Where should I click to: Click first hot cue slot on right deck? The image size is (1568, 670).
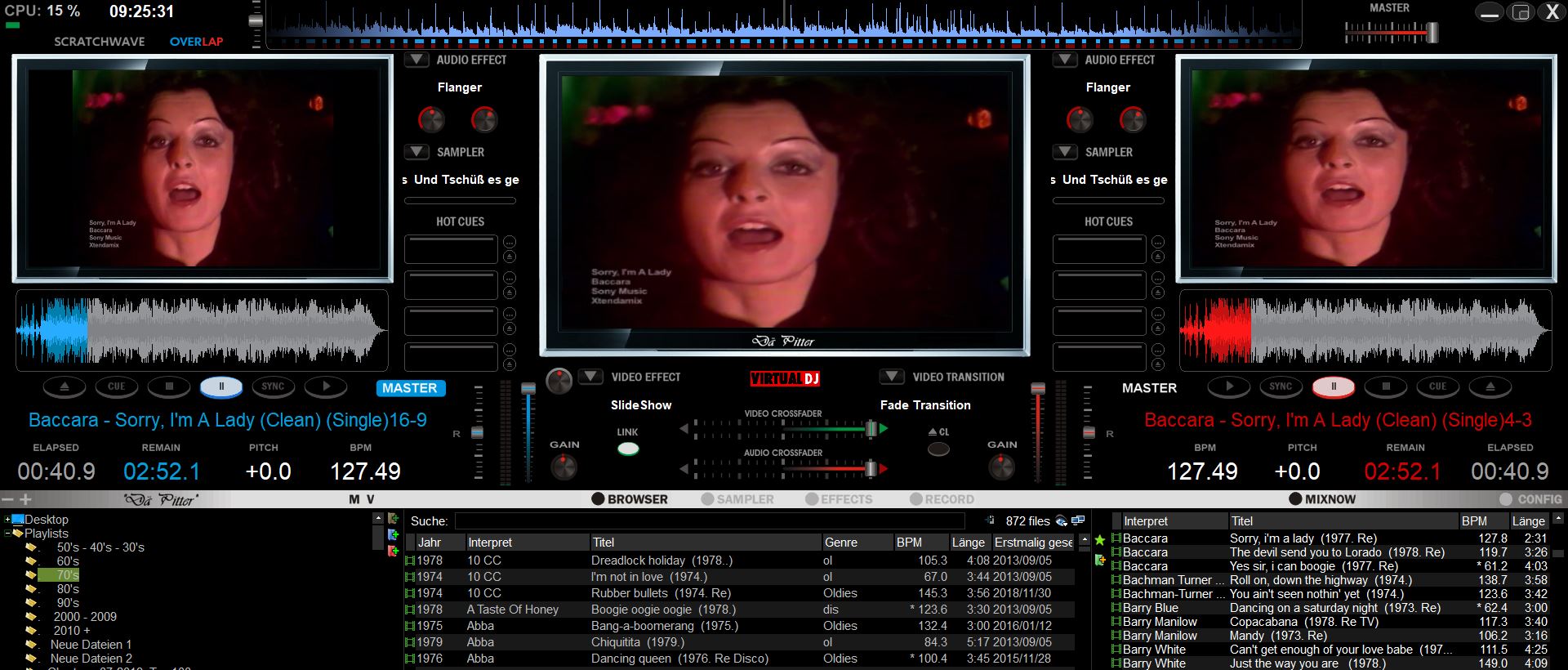click(x=1099, y=249)
